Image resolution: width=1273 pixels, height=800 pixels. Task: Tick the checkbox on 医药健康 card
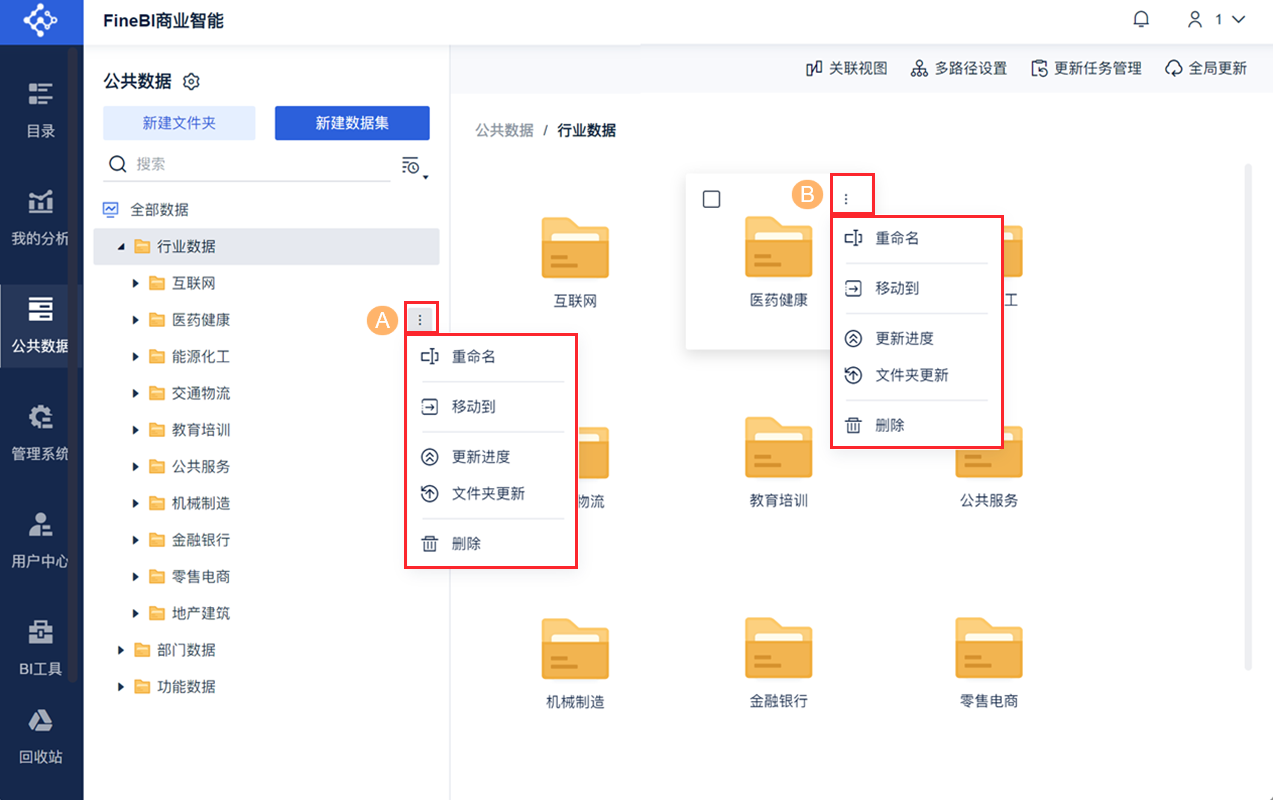[x=711, y=199]
